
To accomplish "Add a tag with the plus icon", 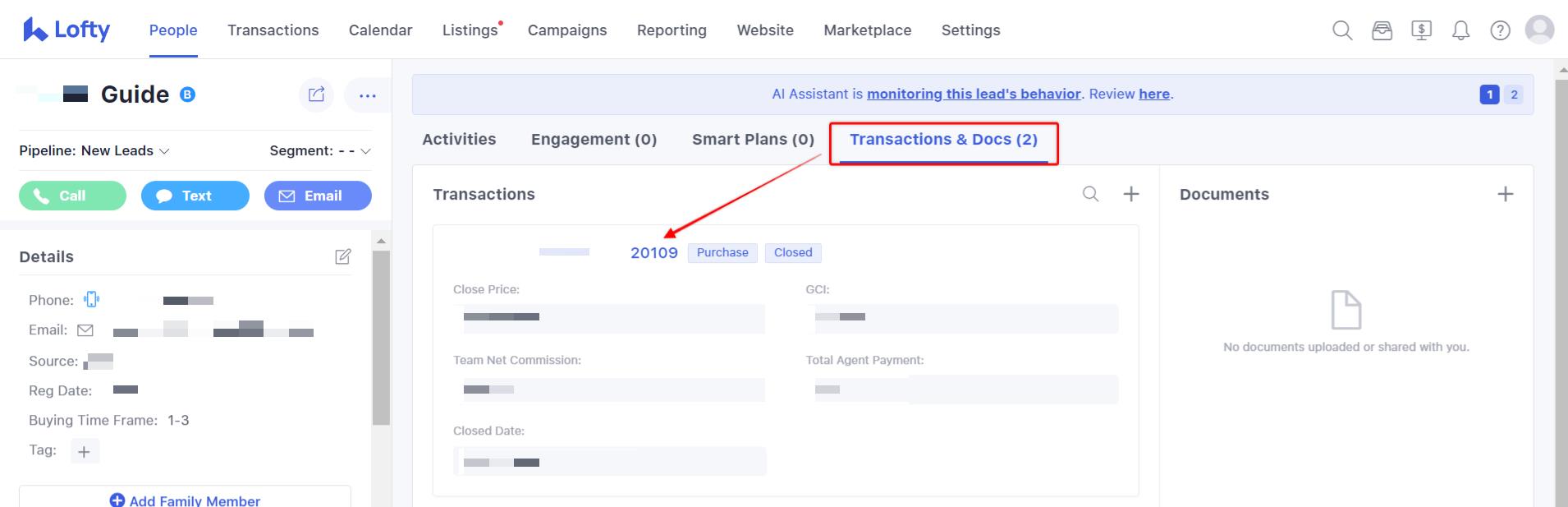I will [x=84, y=451].
